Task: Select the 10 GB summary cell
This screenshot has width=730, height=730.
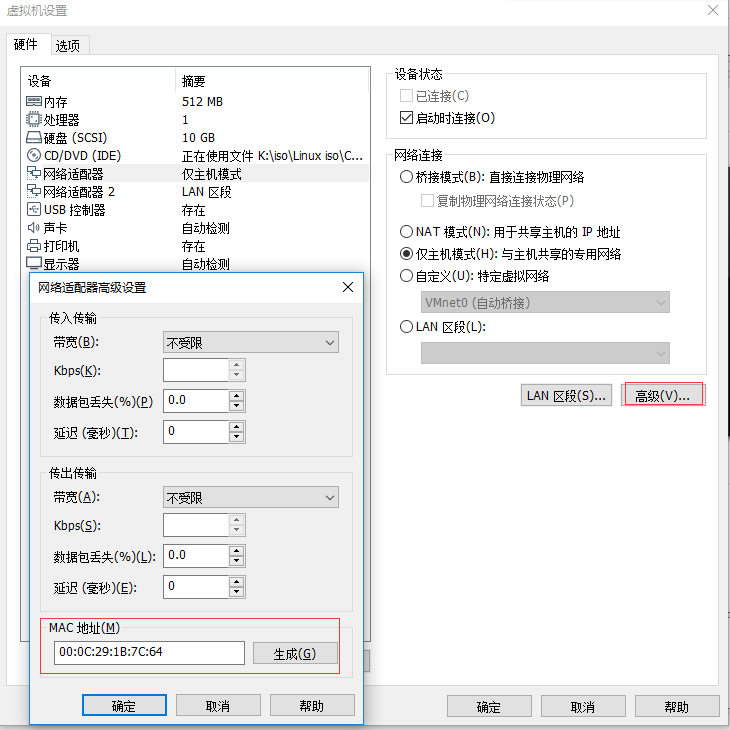Action: 198,137
